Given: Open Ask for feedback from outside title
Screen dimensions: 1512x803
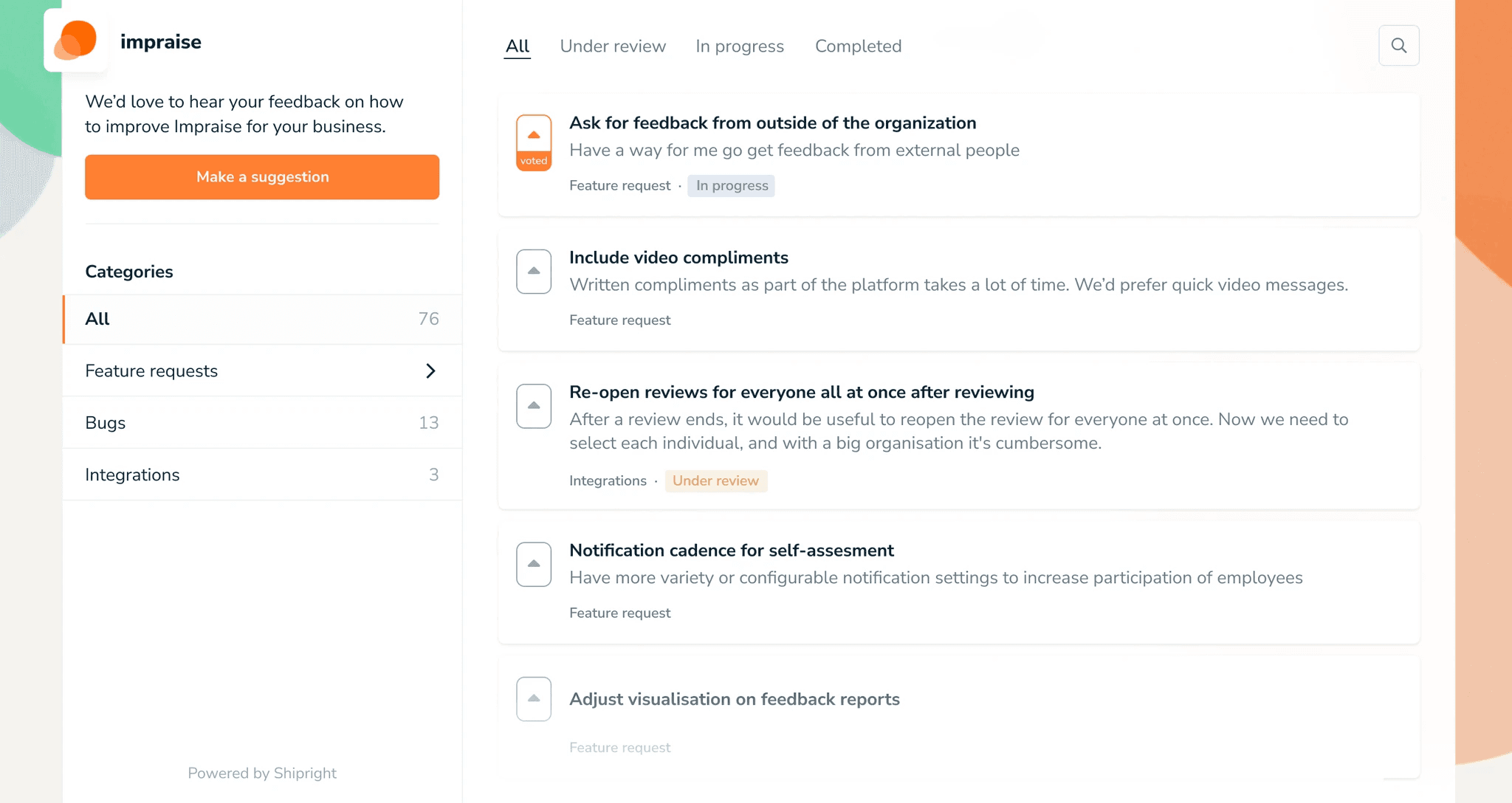Looking at the screenshot, I should click(772, 123).
